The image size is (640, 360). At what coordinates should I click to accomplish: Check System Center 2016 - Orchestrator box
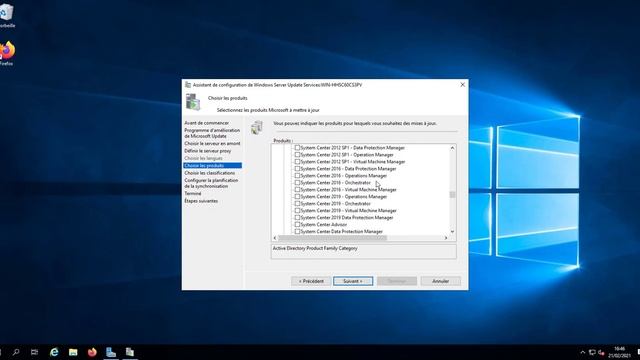(297, 182)
